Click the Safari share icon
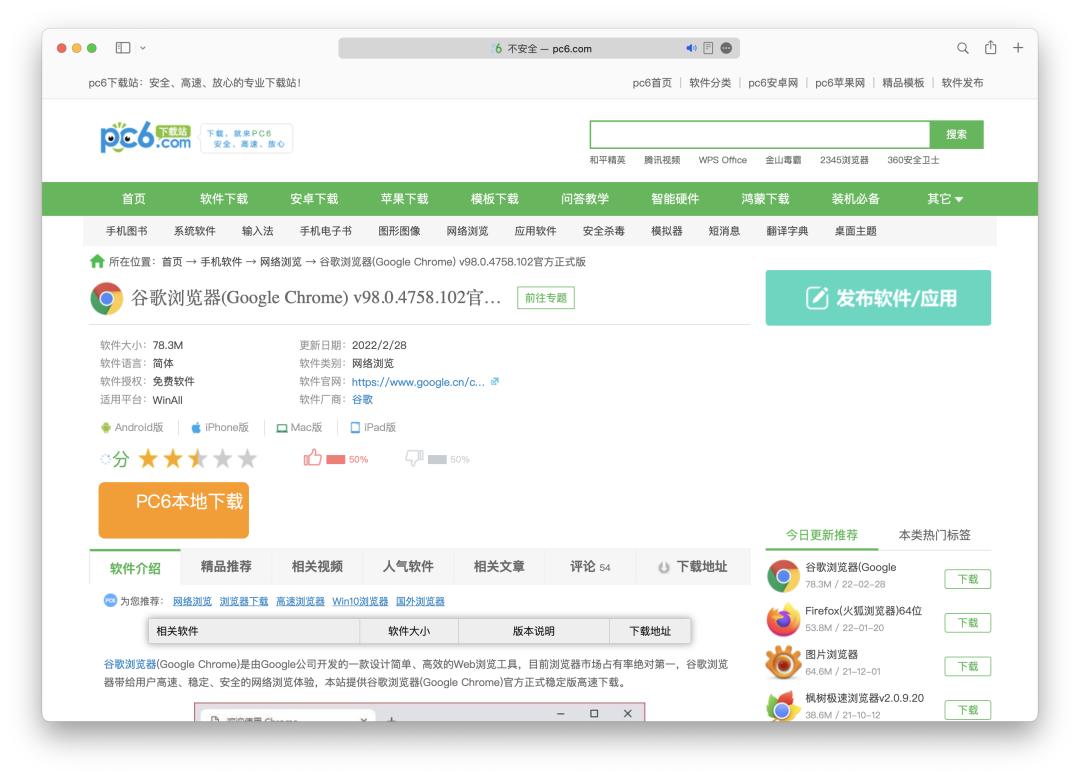The width and height of the screenshot is (1080, 777). [991, 48]
